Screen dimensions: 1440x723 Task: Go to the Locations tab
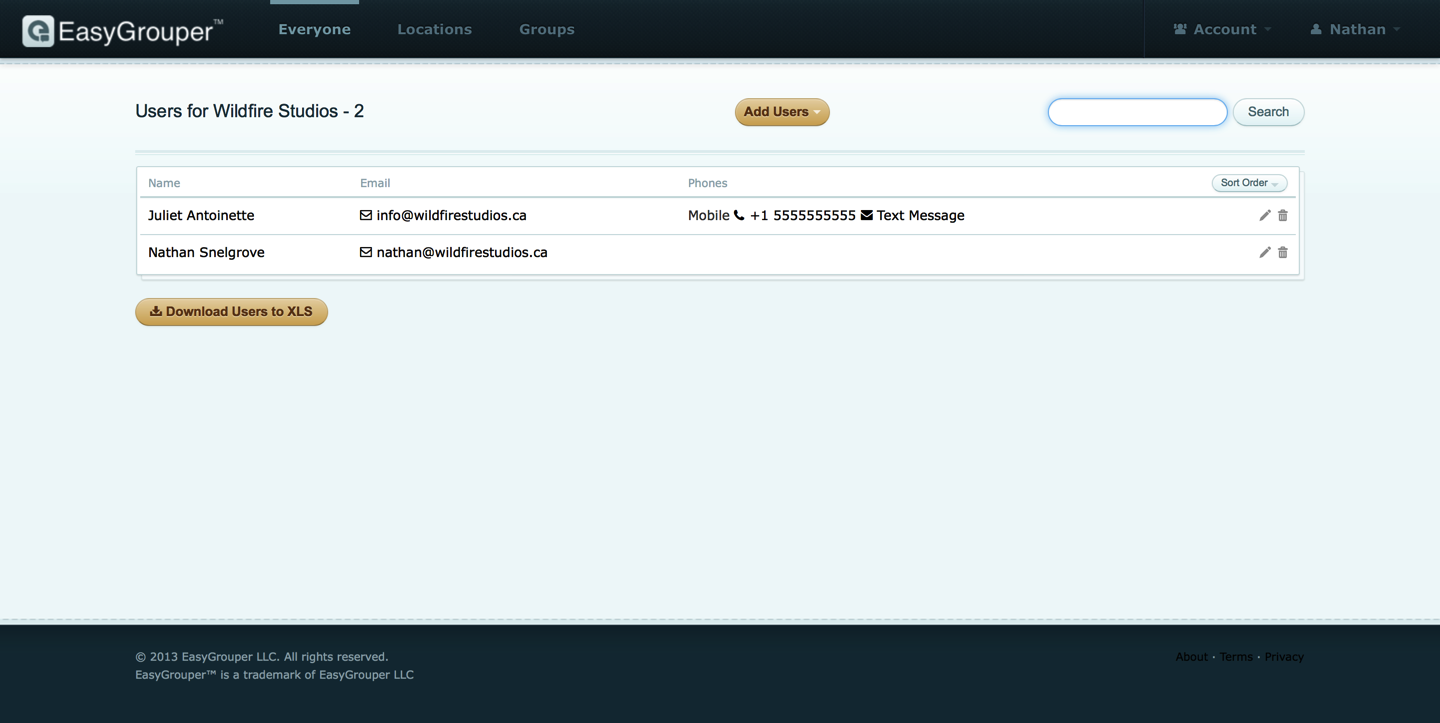434,29
